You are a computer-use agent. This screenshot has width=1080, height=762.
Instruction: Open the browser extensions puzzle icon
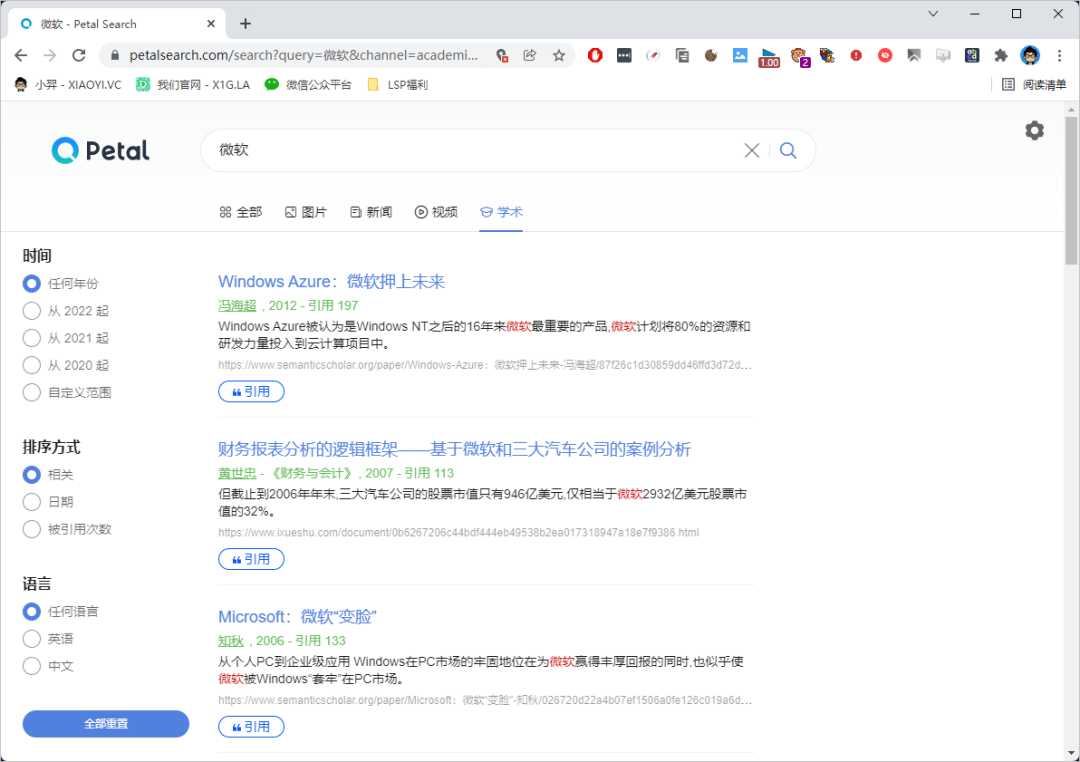coord(1001,55)
